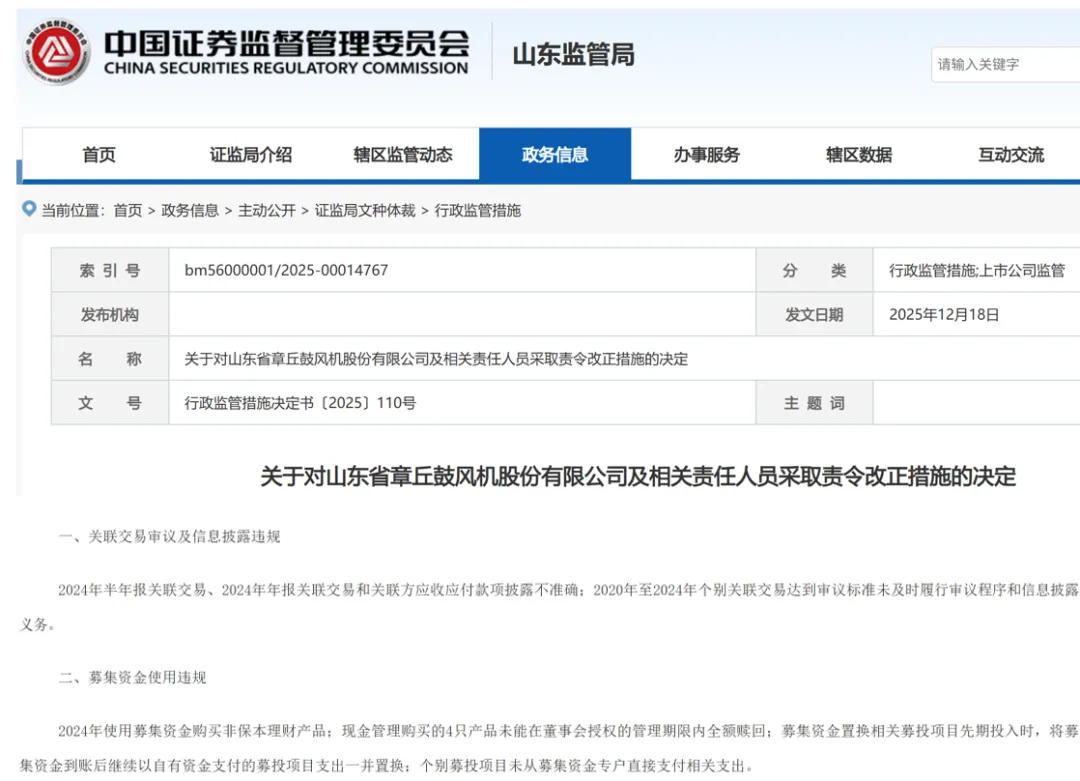Open the 辖区数据 navigation tab
The height and width of the screenshot is (781, 1080).
pos(859,154)
